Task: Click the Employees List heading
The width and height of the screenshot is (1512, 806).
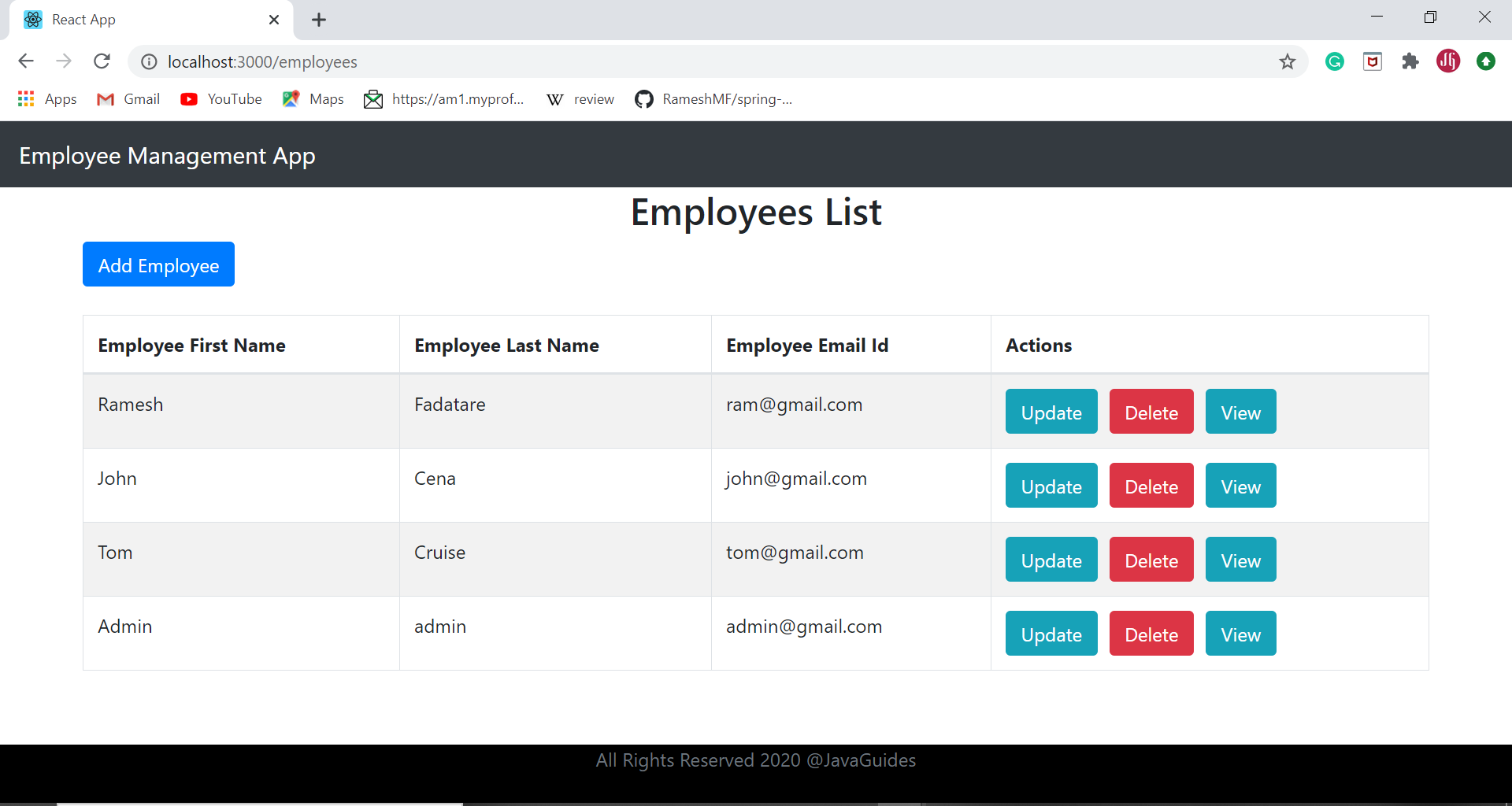Action: [x=756, y=213]
